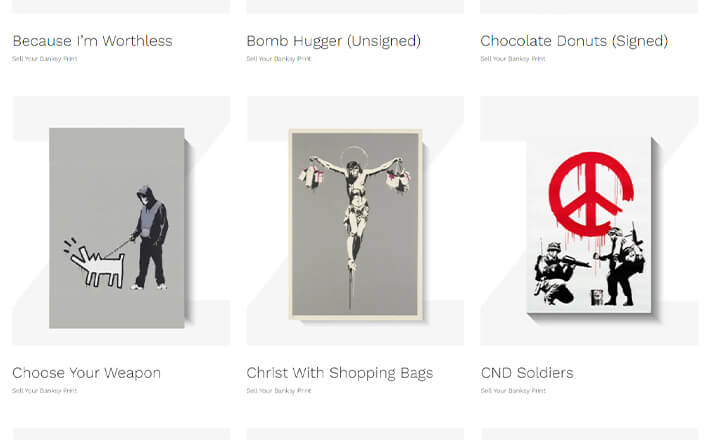Image resolution: width=710 pixels, height=440 pixels.
Task: Click the Because I'm Worthless title
Action: click(92, 41)
